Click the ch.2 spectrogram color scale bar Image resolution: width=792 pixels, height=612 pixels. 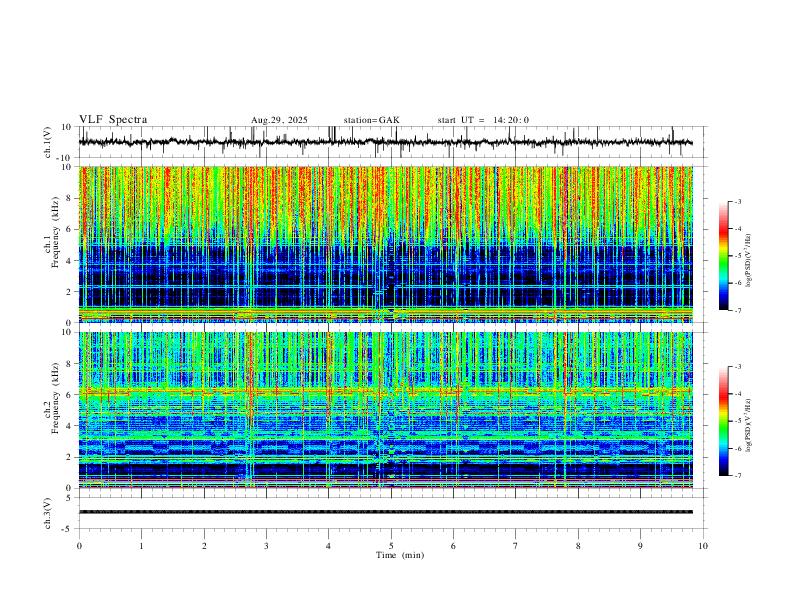tap(724, 421)
